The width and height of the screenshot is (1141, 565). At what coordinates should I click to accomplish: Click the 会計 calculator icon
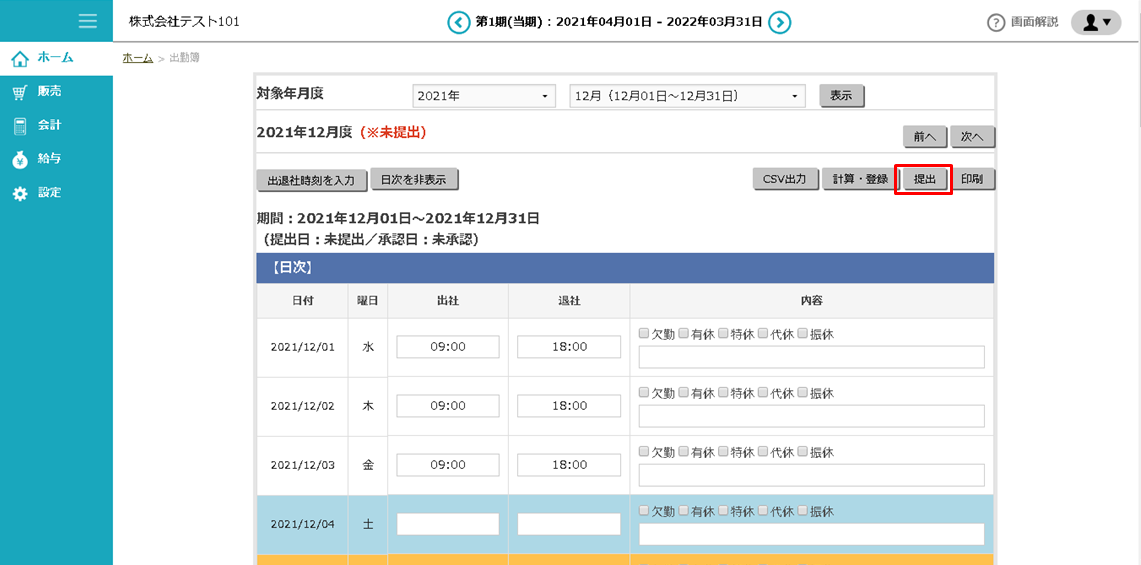click(x=20, y=126)
